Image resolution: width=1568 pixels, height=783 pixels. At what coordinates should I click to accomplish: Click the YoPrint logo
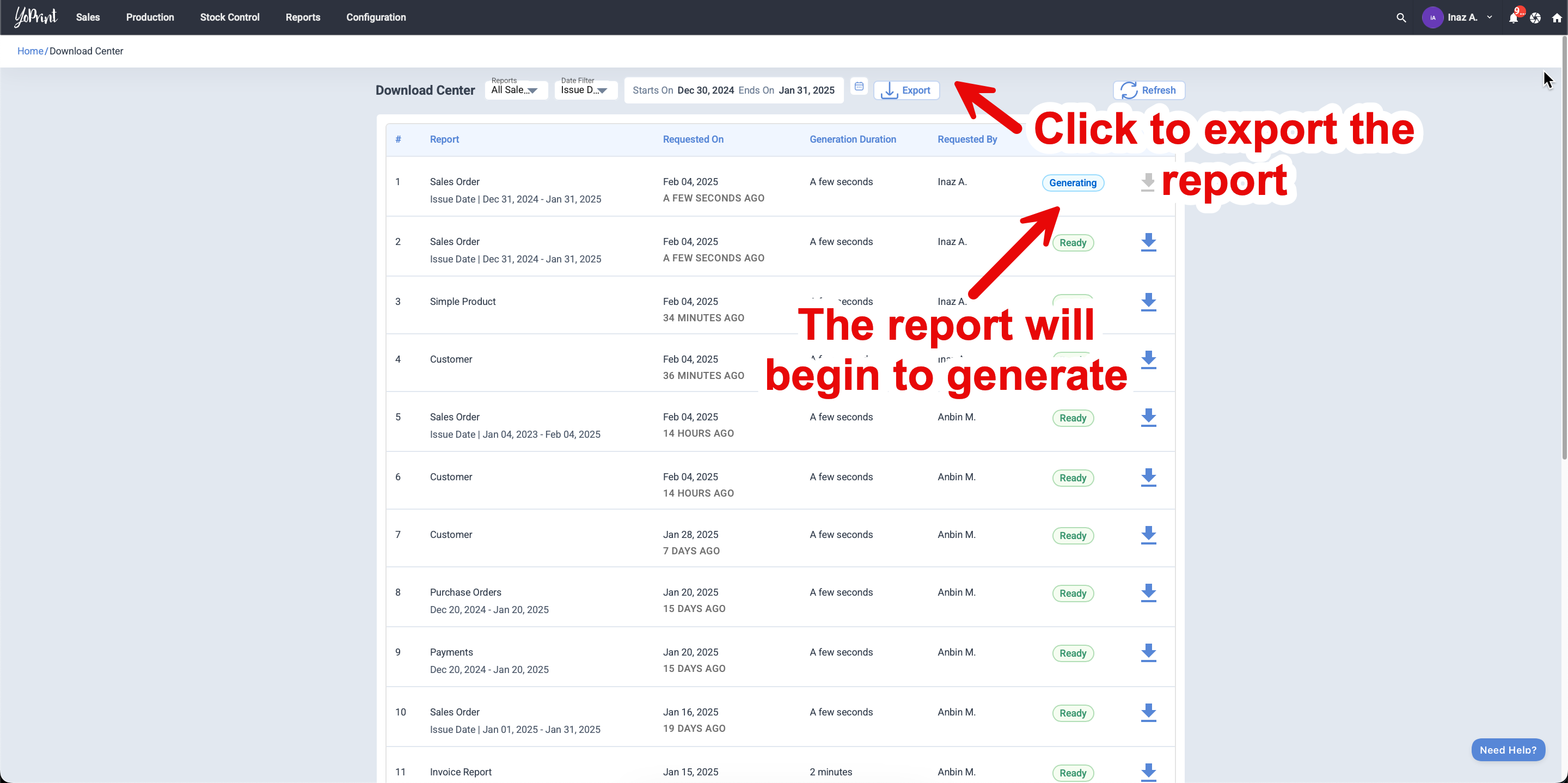(35, 17)
